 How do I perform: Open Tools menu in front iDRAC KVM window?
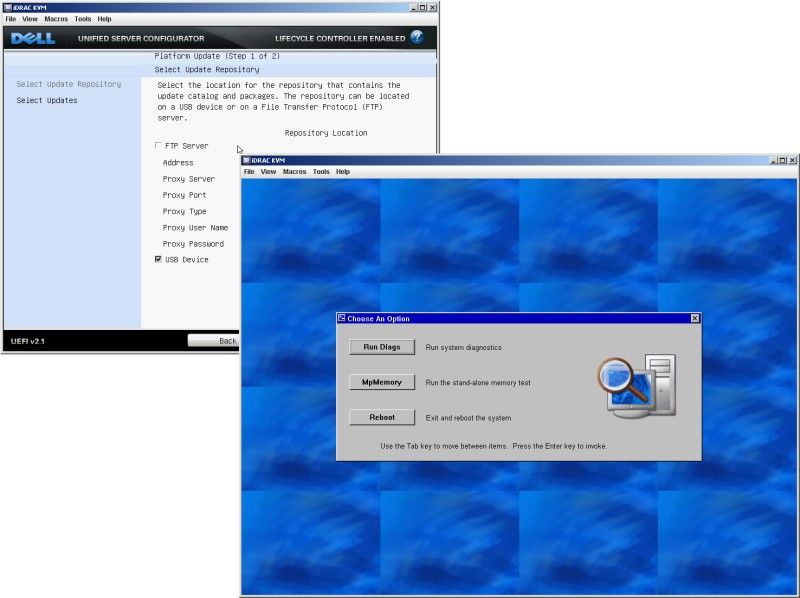tap(321, 172)
